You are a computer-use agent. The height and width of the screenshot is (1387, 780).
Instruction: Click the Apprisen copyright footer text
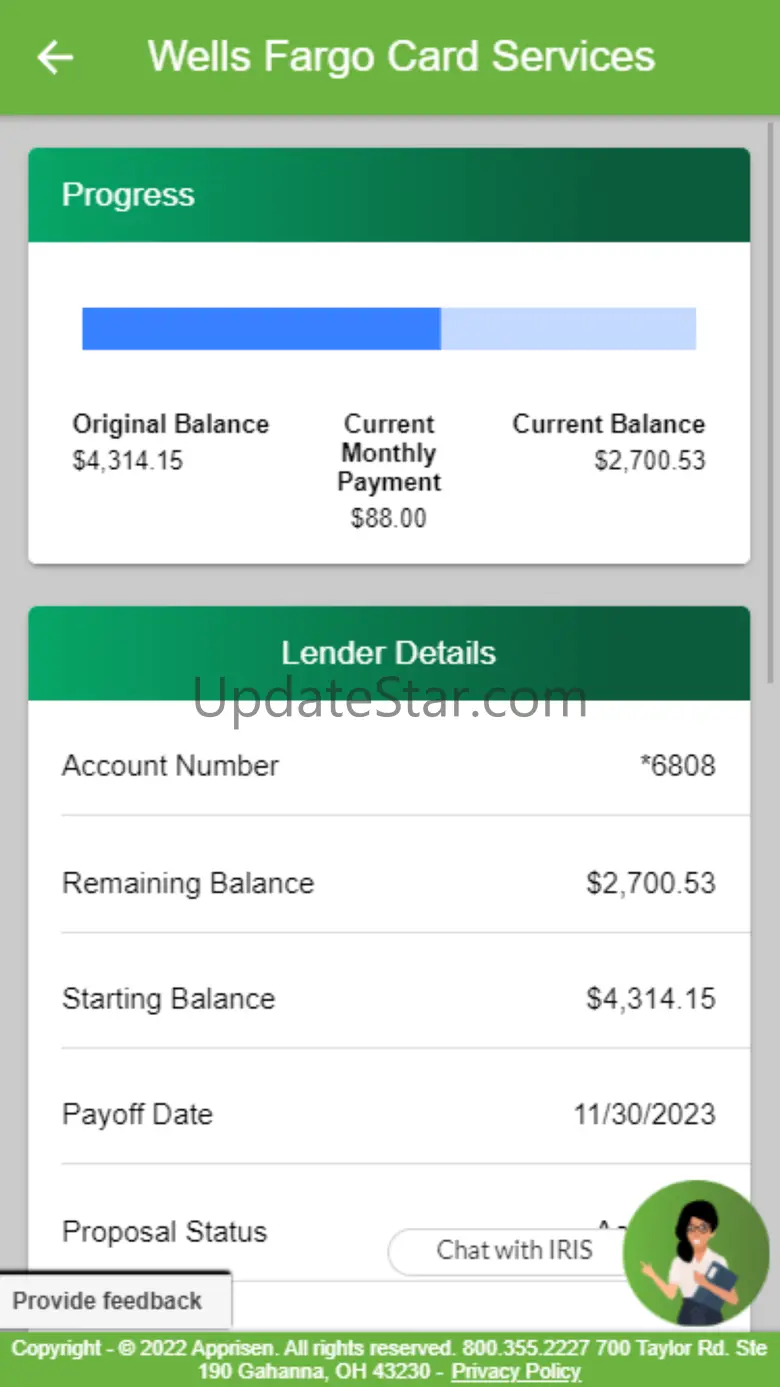pos(389,1359)
